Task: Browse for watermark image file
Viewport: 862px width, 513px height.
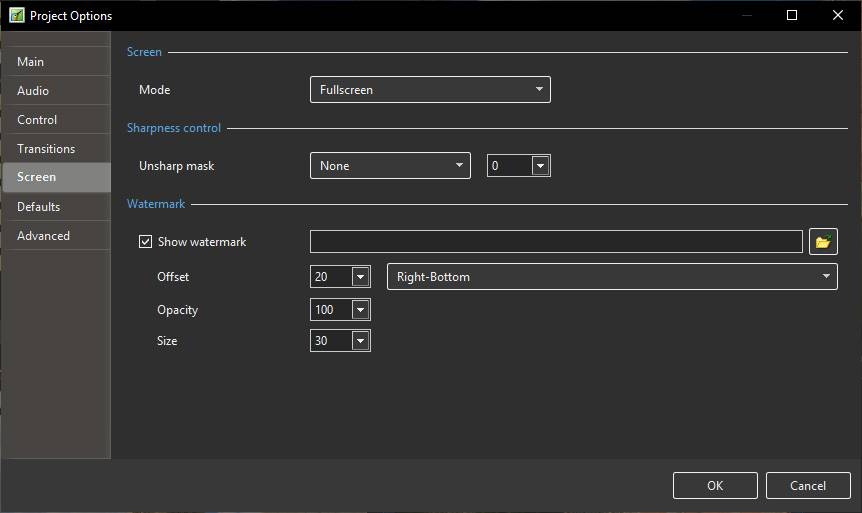Action: click(823, 241)
